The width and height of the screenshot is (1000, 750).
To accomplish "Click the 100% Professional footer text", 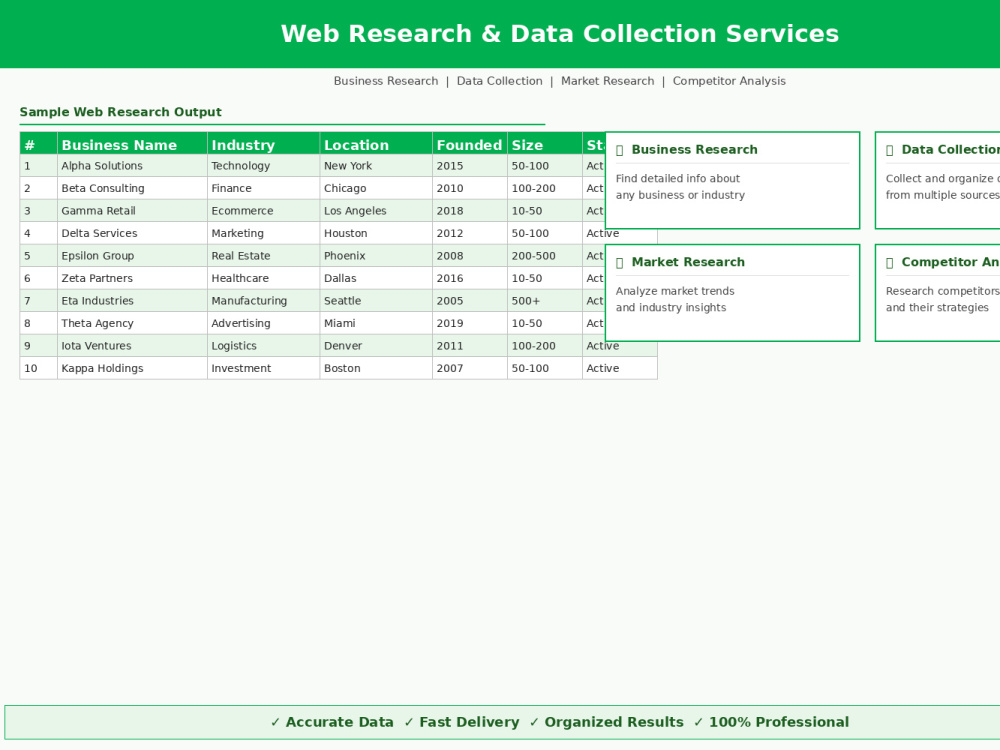I will pyautogui.click(x=779, y=722).
